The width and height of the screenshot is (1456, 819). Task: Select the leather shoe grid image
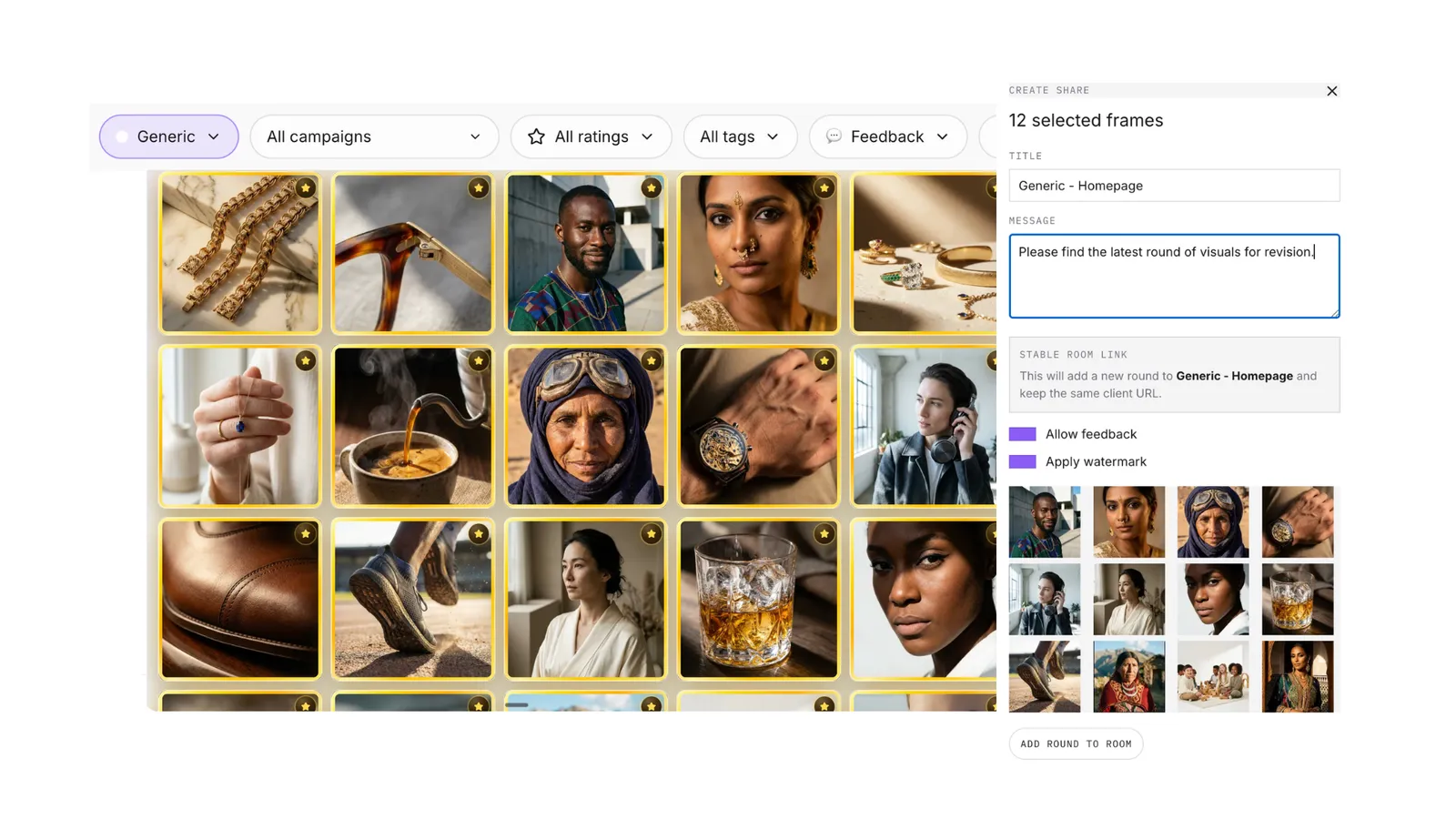[x=240, y=599]
